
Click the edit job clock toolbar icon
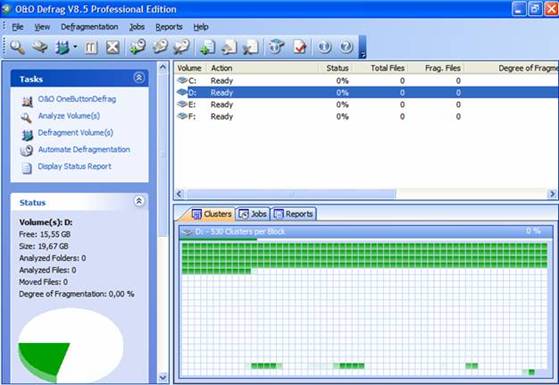coord(160,47)
